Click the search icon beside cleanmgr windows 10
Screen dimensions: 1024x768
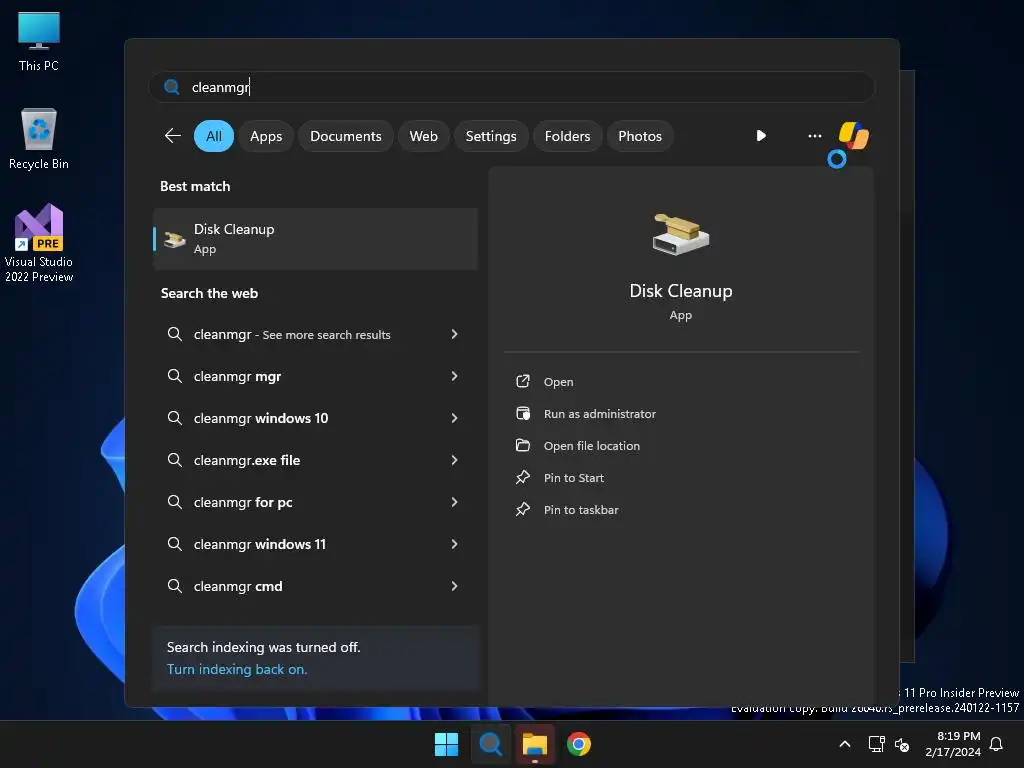pyautogui.click(x=174, y=418)
